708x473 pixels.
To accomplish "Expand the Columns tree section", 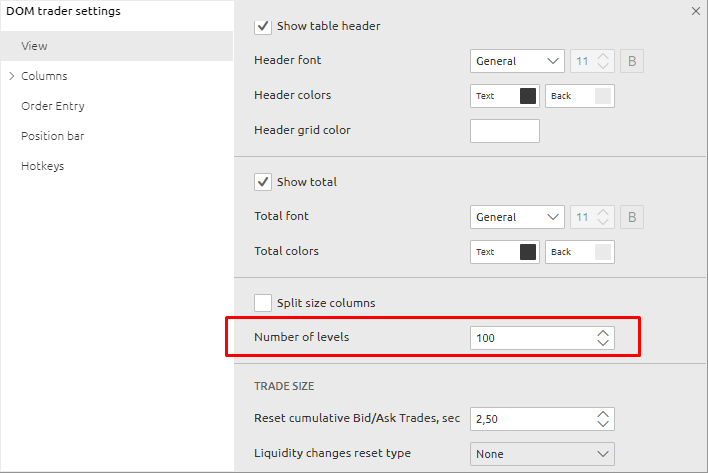I will pyautogui.click(x=11, y=76).
